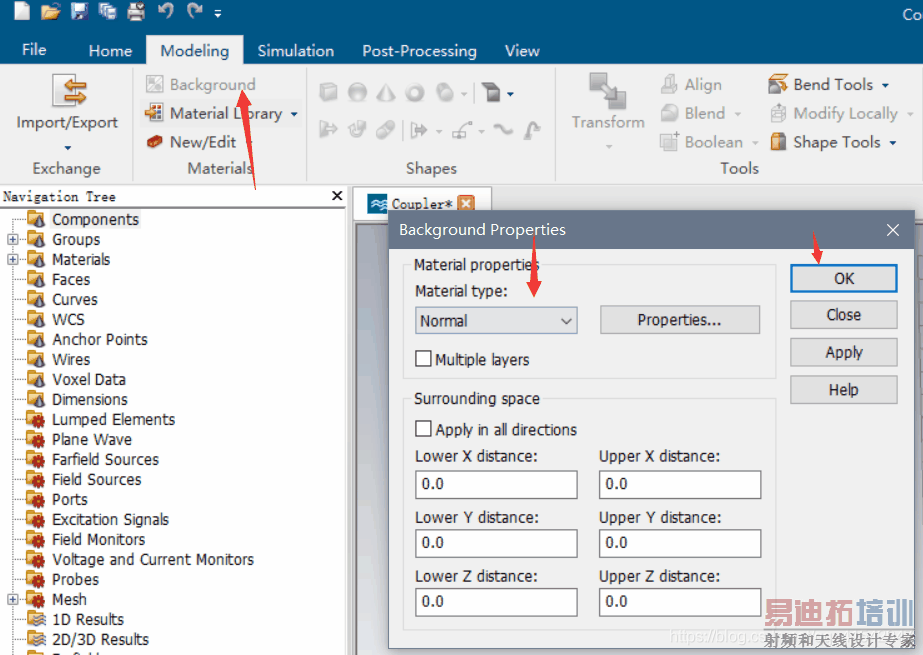
Task: Expand the Mesh tree node
Action: click(12, 600)
